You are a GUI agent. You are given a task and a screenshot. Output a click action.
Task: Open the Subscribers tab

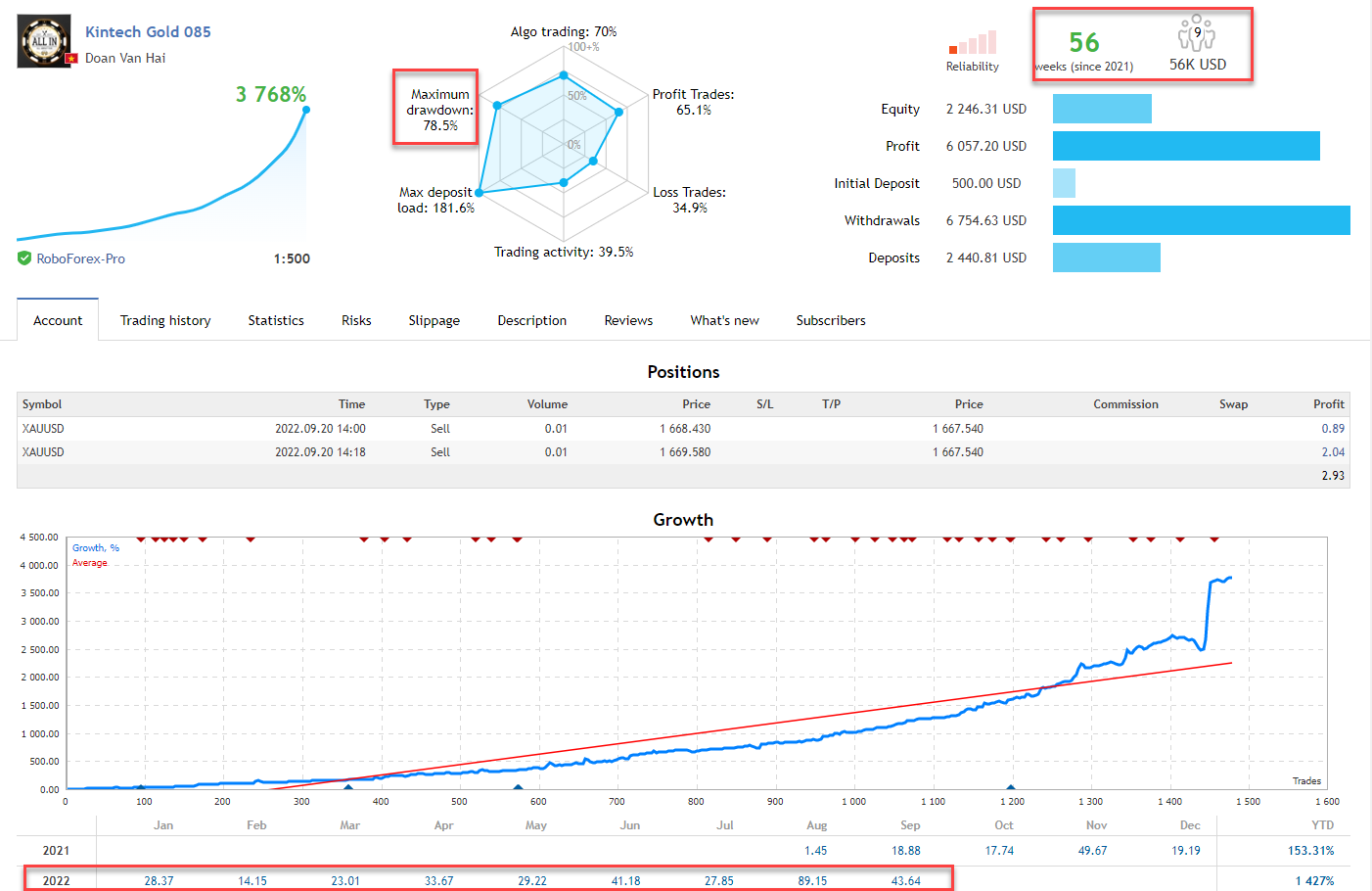click(x=831, y=320)
